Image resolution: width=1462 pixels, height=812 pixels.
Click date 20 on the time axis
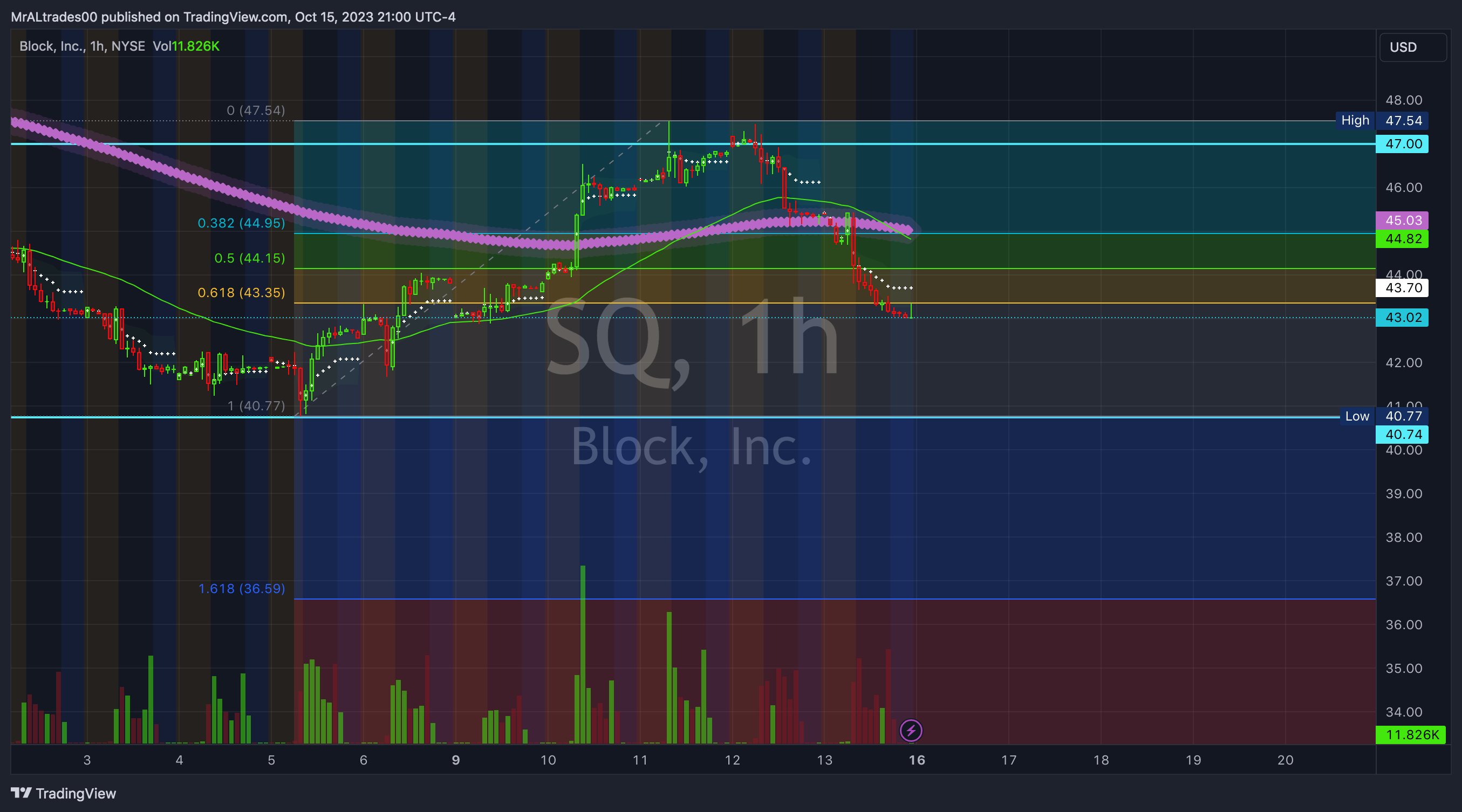[1286, 760]
